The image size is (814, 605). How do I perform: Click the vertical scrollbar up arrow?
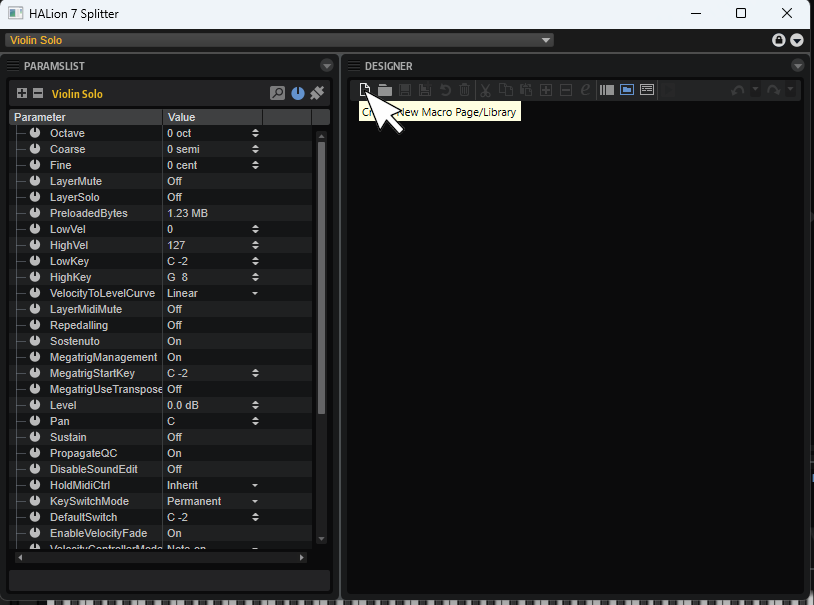pyautogui.click(x=321, y=137)
